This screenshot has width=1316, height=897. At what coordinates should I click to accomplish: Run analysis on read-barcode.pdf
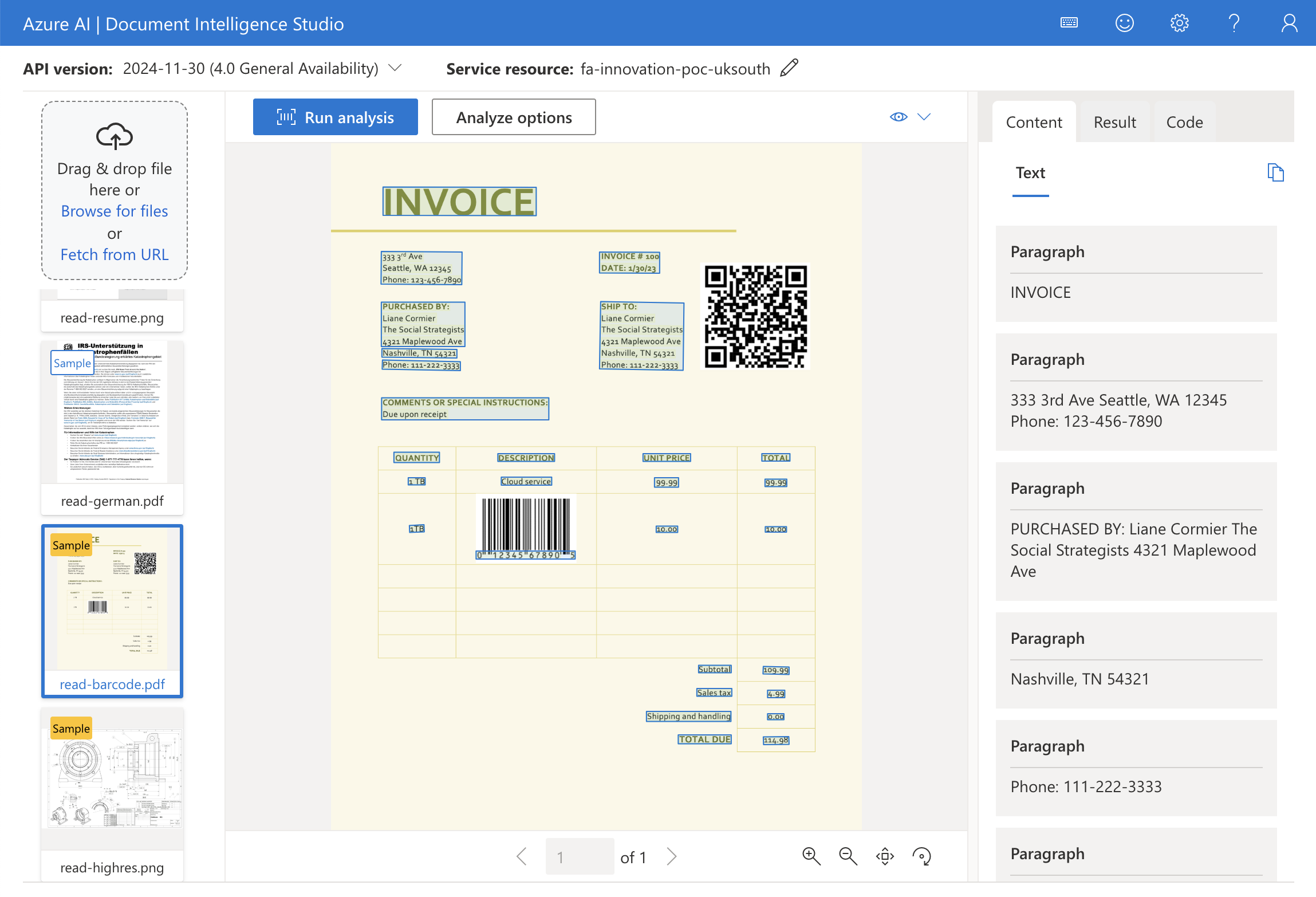(x=335, y=117)
